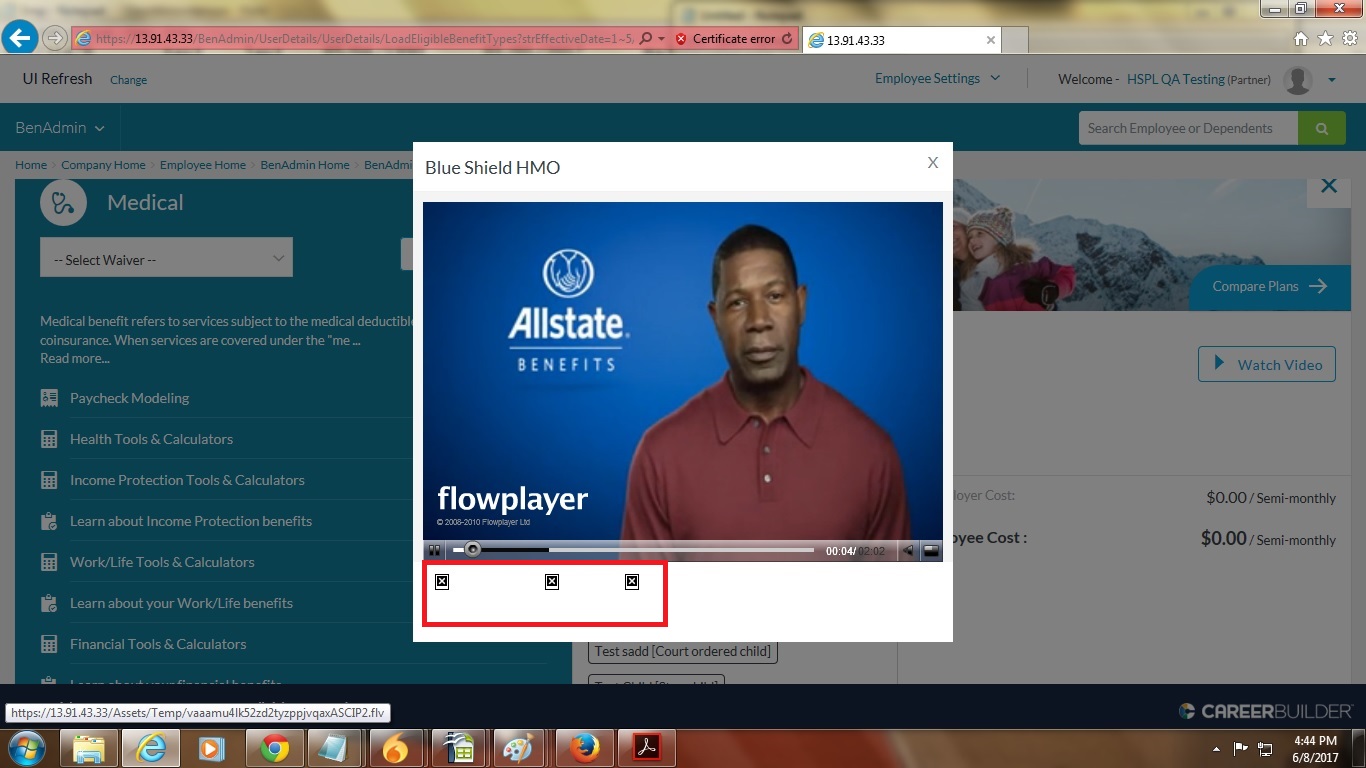Viewport: 1366px width, 768px height.
Task: Open Read more... link
Action: click(x=75, y=358)
